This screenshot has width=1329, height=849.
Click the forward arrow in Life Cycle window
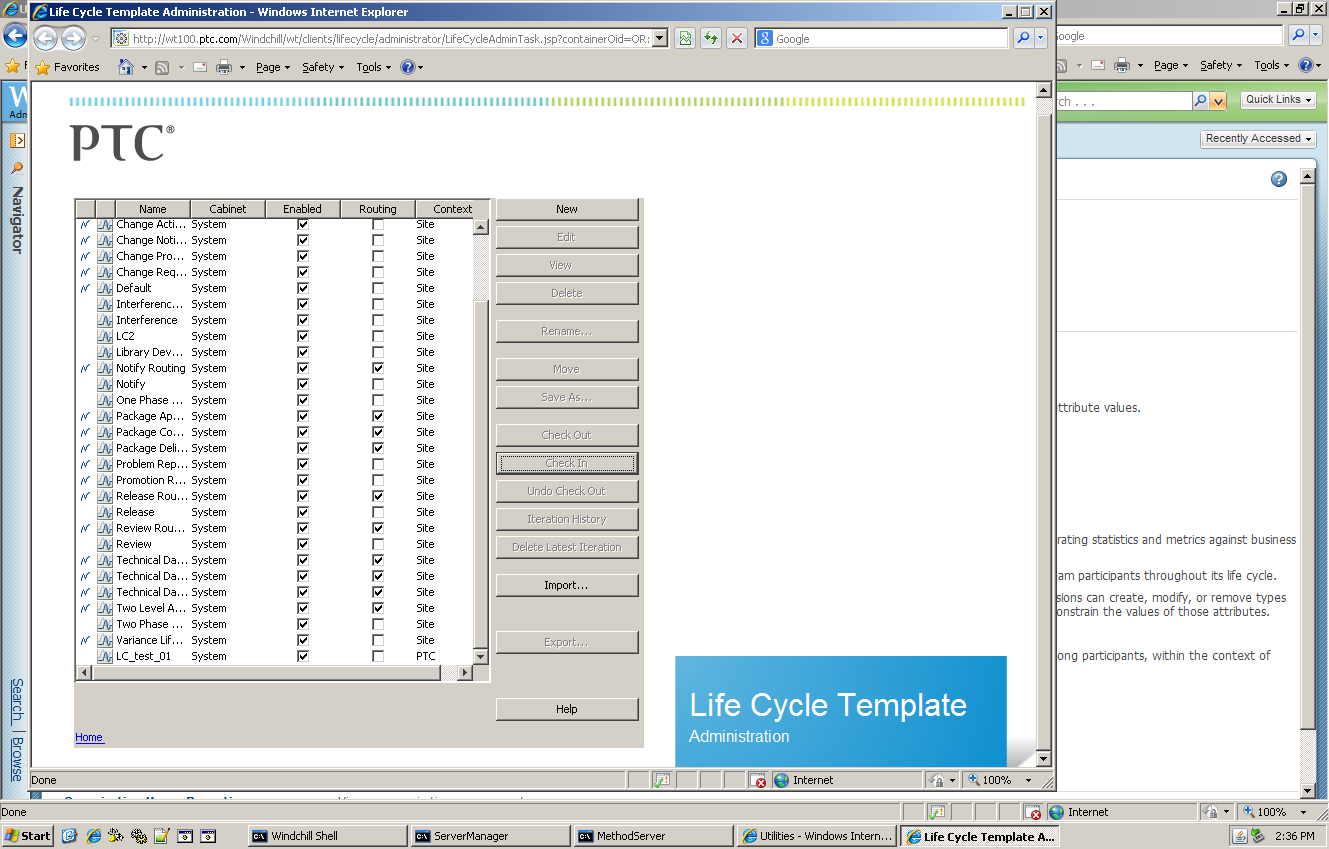(73, 38)
